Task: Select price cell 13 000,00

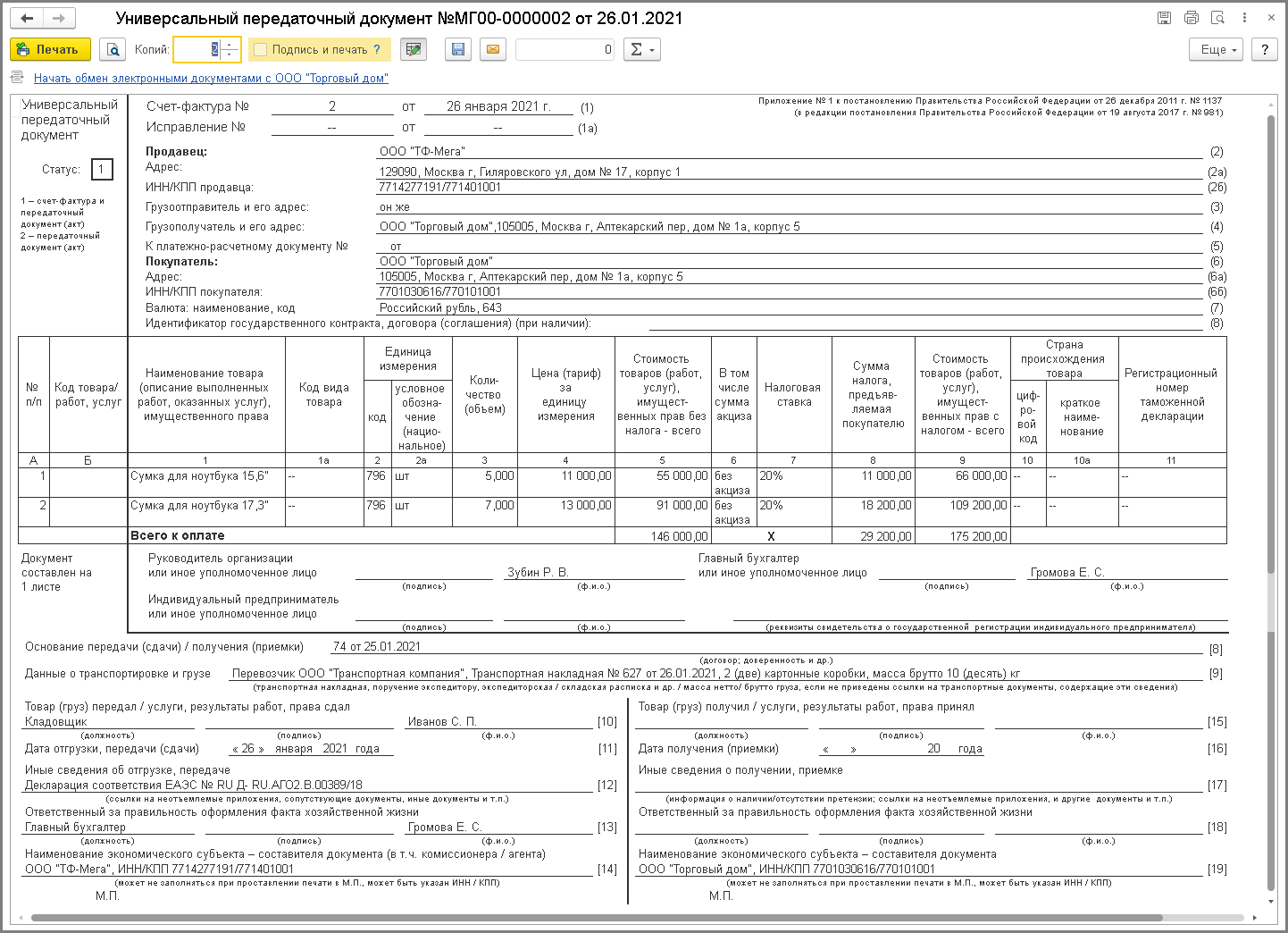Action: click(x=566, y=512)
